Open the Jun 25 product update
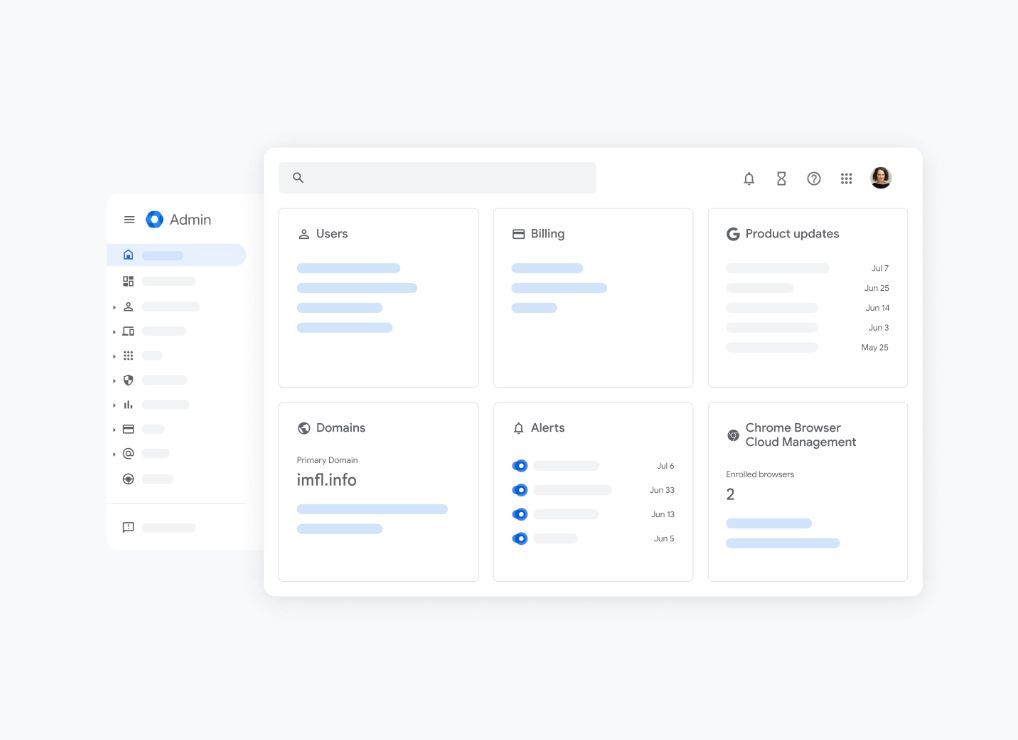This screenshot has width=1018, height=740. click(x=807, y=288)
